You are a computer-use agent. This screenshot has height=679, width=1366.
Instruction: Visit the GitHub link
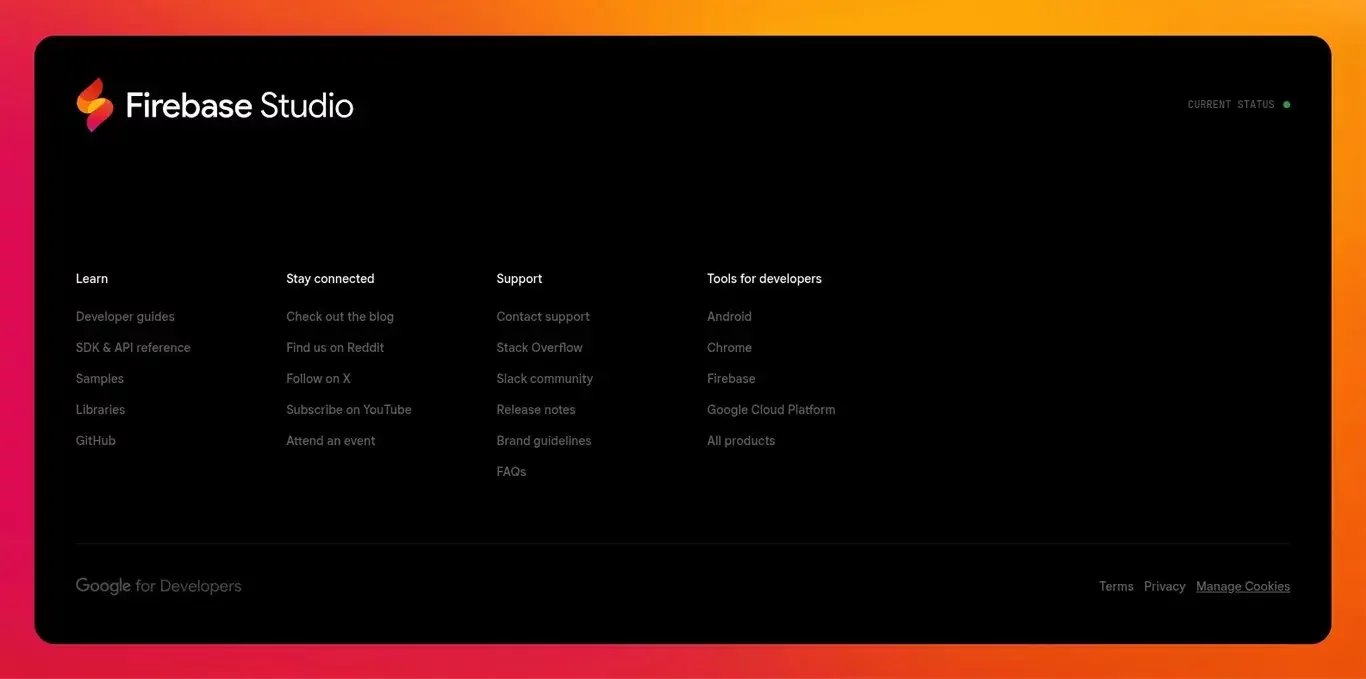(x=96, y=441)
